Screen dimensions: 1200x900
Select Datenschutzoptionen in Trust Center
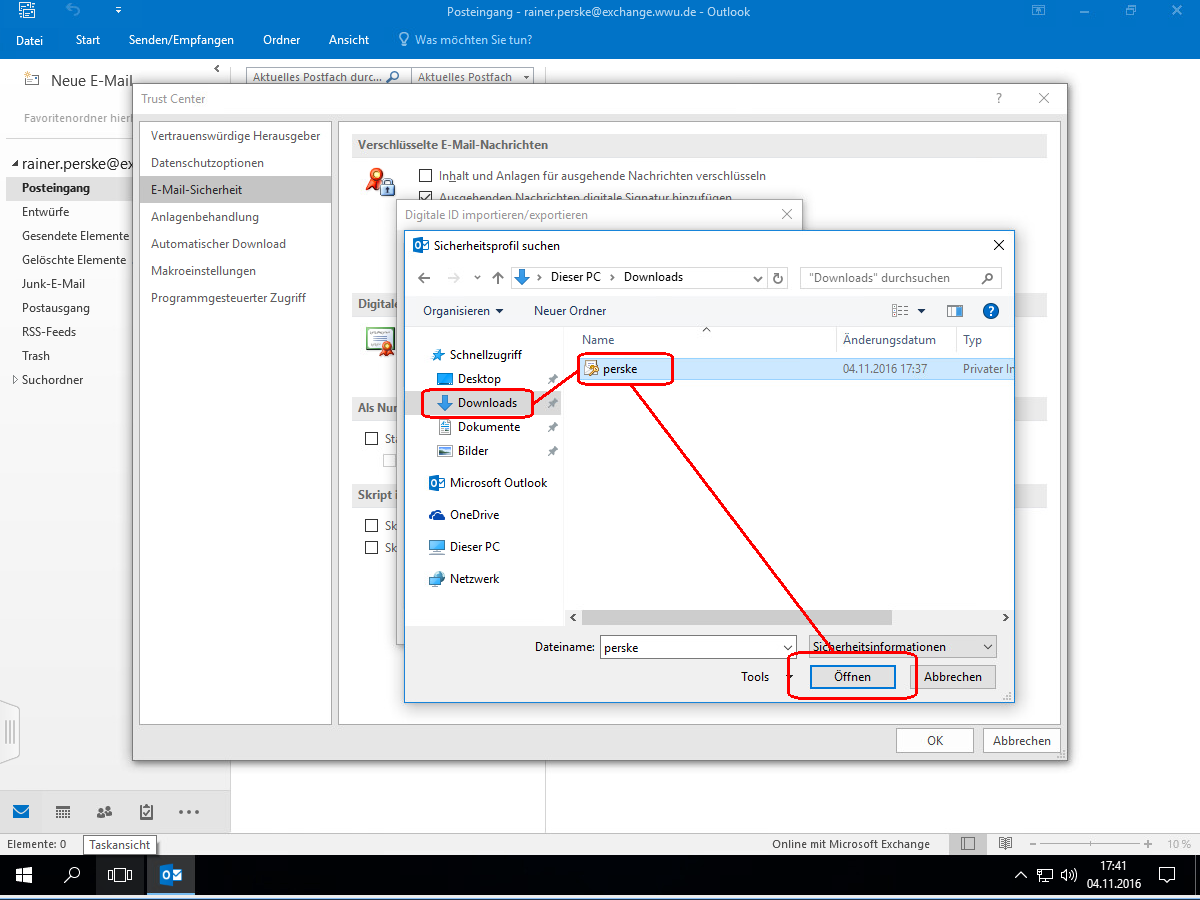(207, 163)
